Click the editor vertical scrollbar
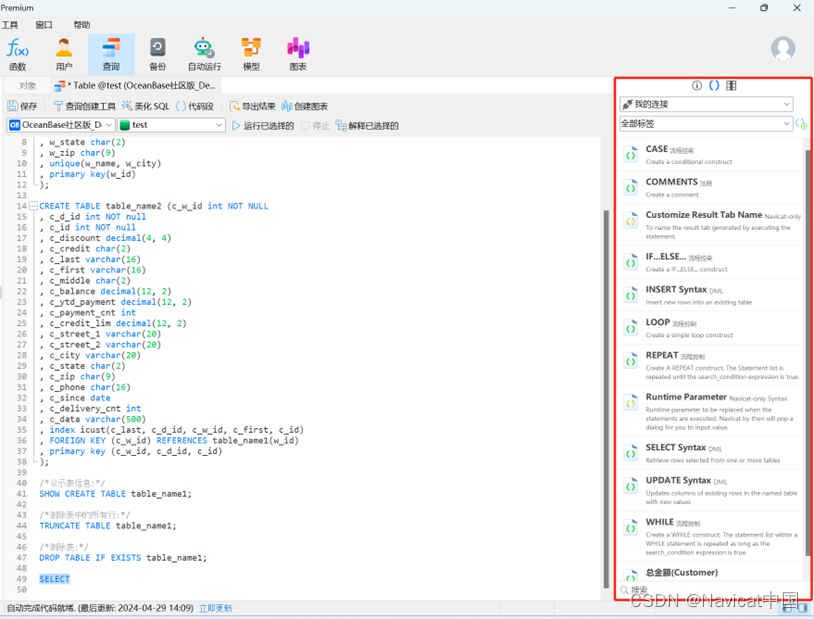 click(x=606, y=399)
